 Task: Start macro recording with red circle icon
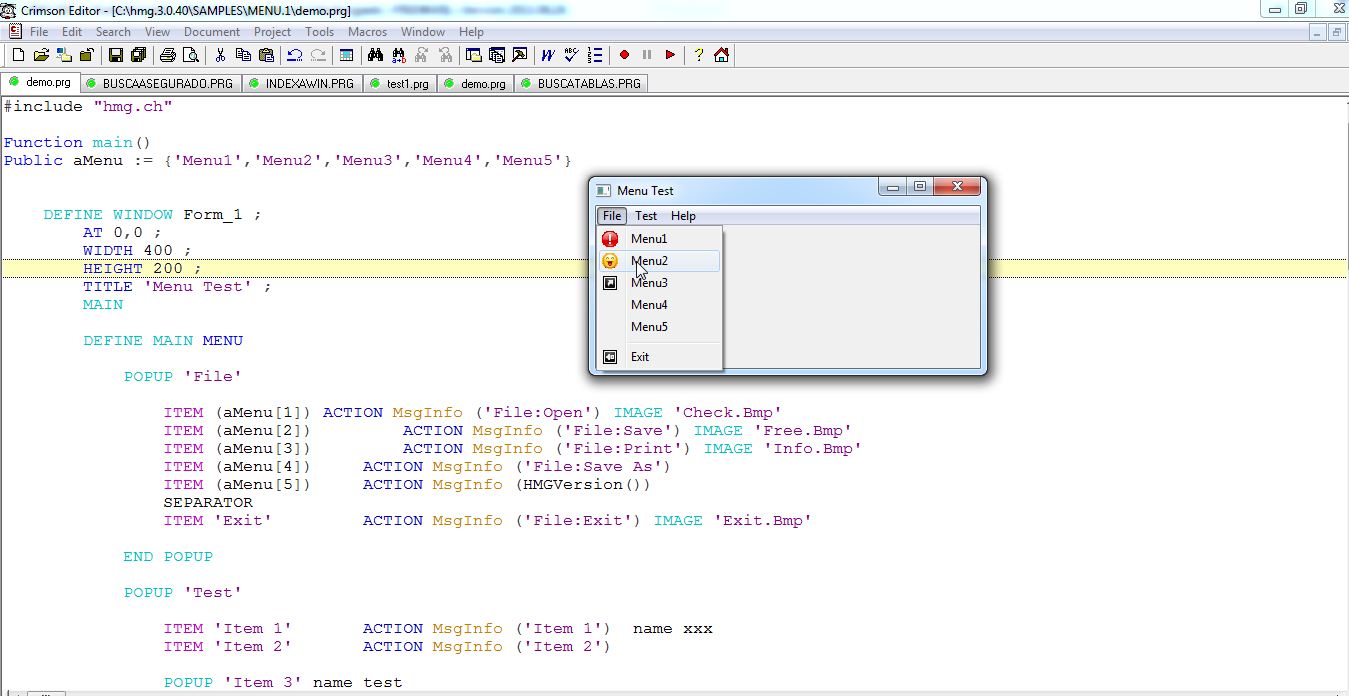click(x=625, y=55)
